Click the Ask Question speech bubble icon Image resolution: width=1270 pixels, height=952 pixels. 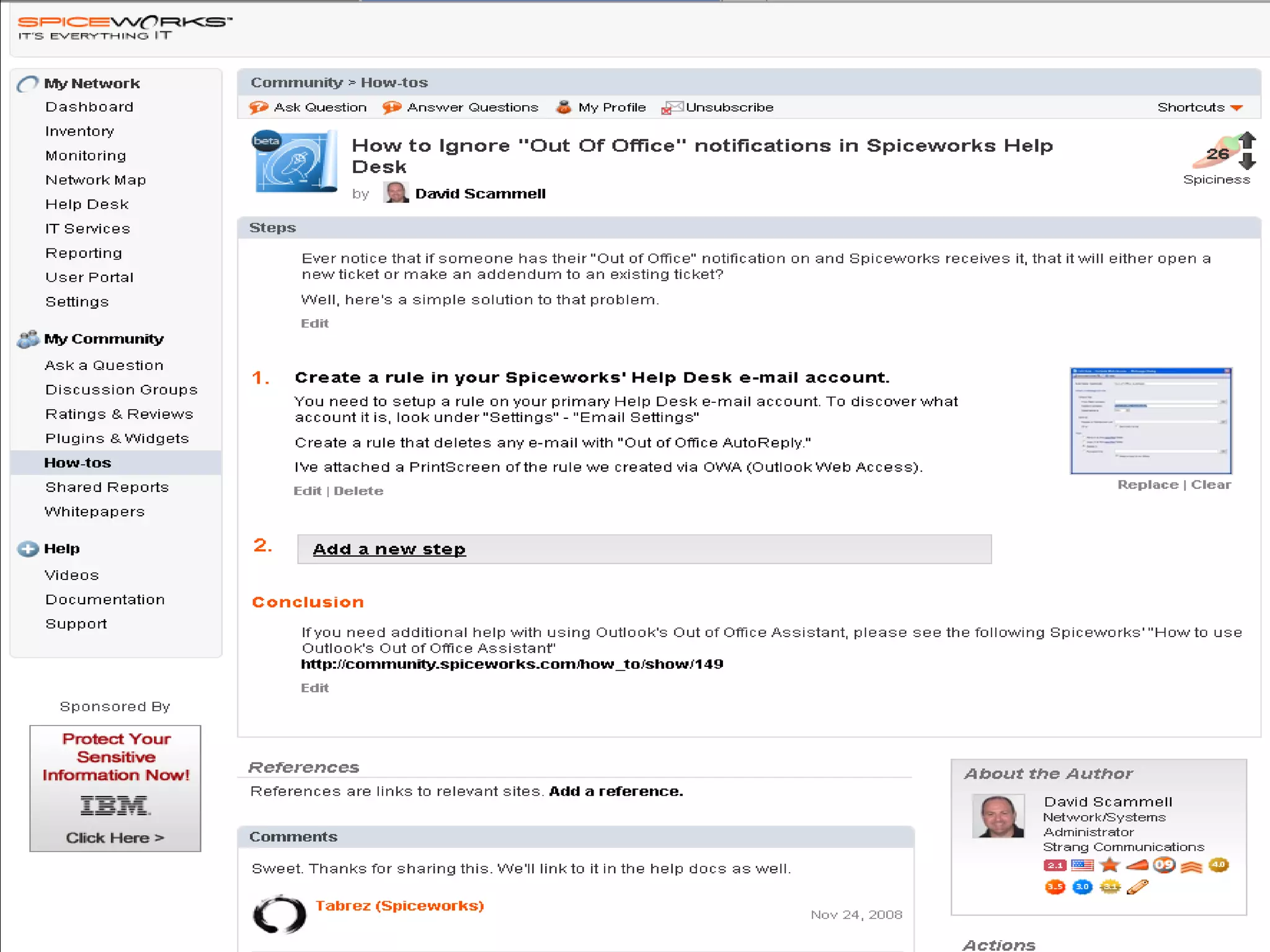point(258,107)
